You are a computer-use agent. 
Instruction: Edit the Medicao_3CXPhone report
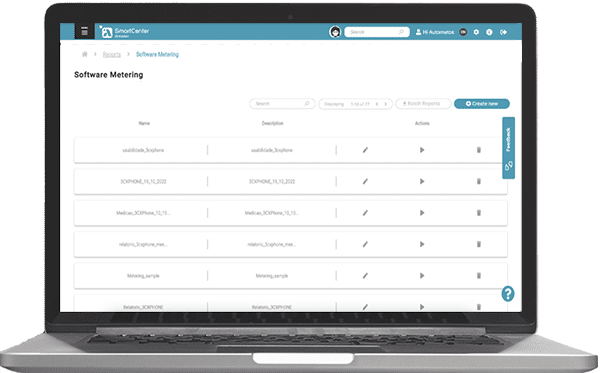365,213
